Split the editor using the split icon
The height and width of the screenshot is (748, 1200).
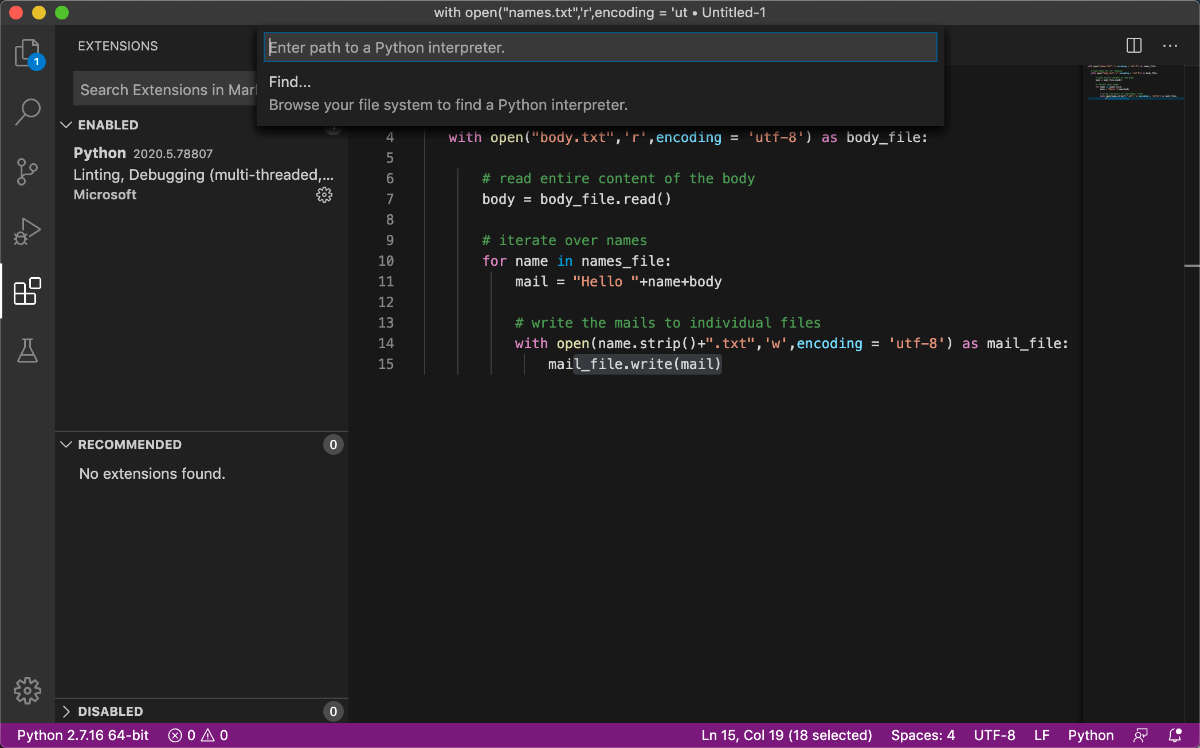click(x=1133, y=45)
